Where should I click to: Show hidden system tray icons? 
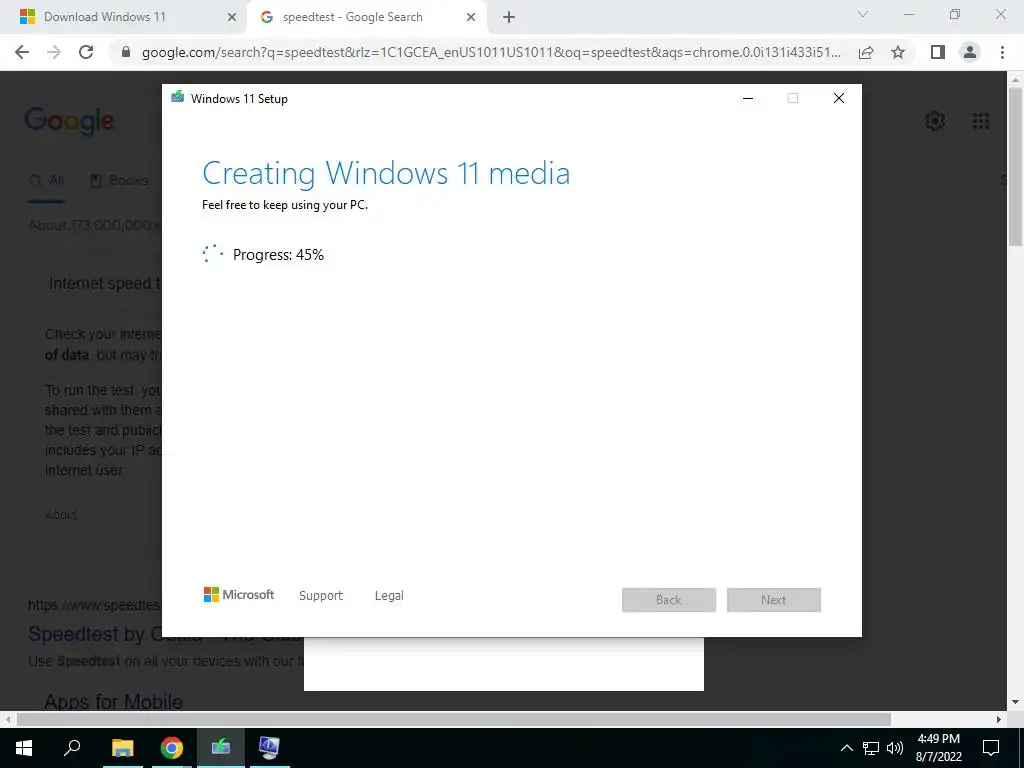point(846,748)
